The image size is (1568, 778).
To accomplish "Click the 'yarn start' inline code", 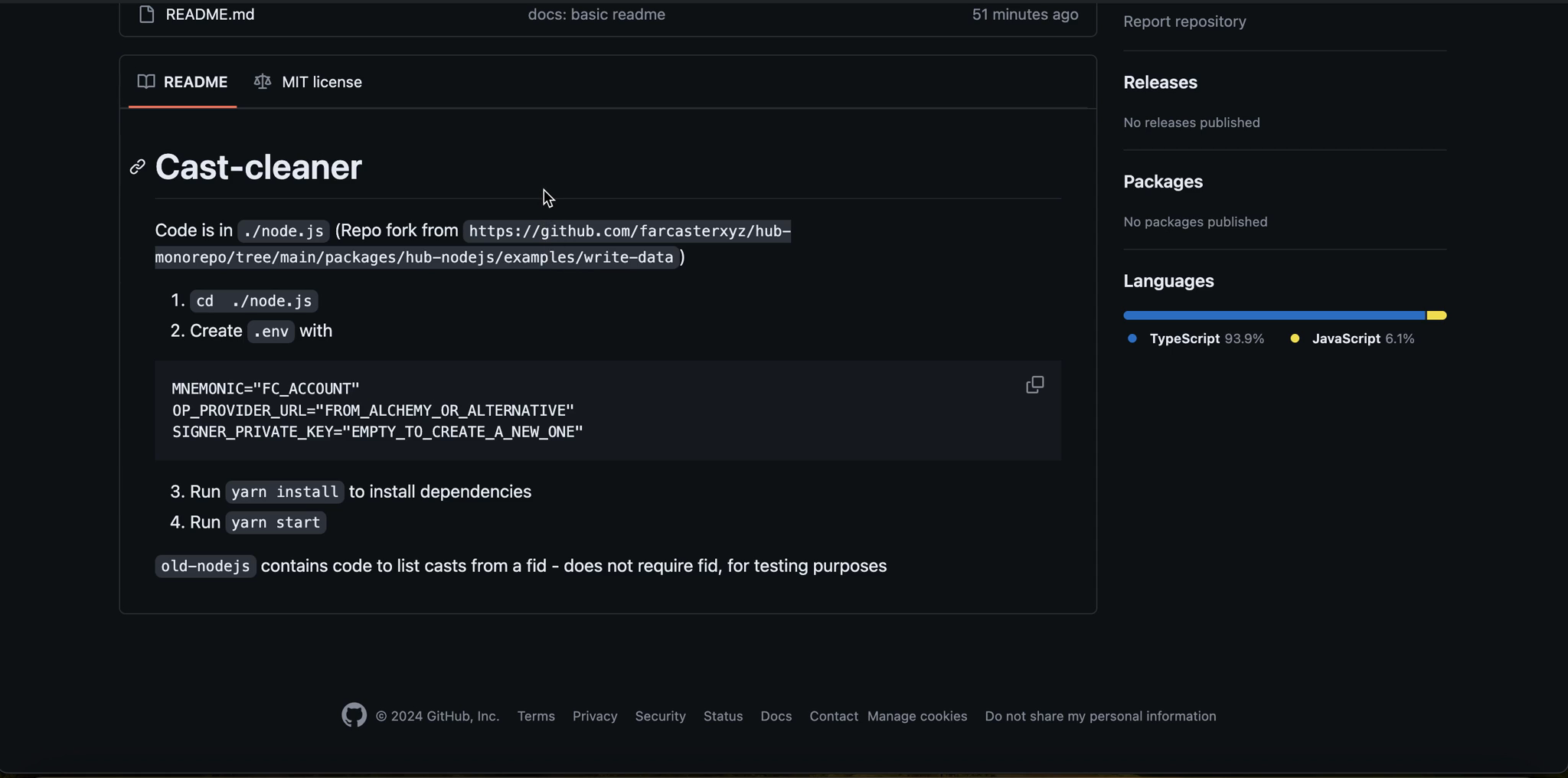I will pos(276,523).
